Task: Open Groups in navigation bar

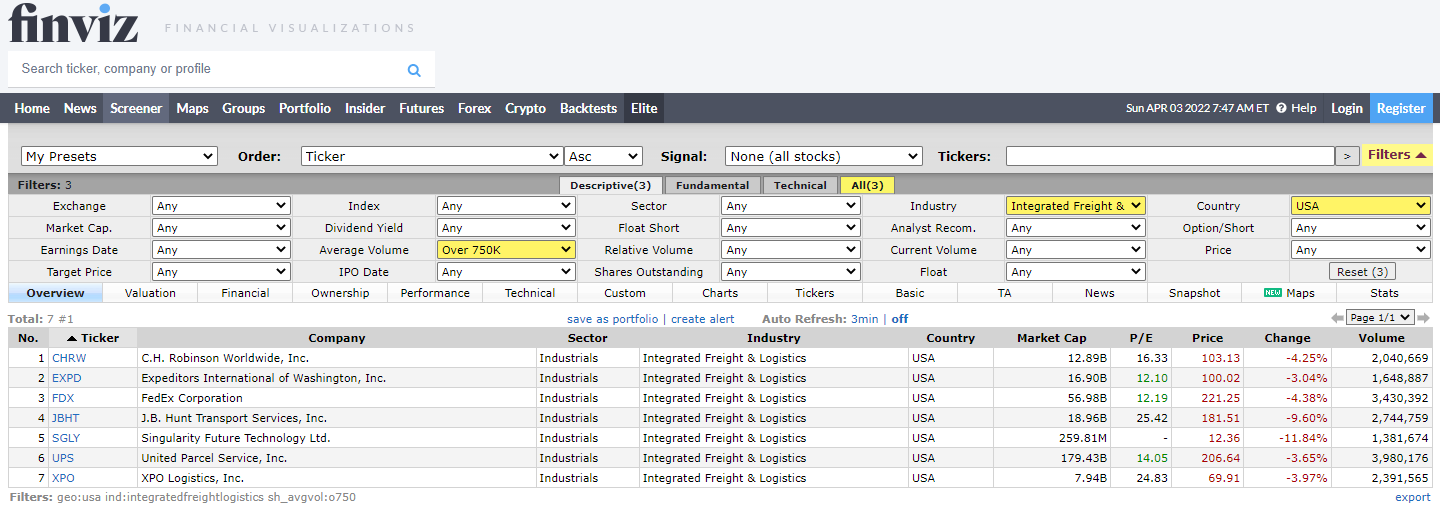Action: pos(243,108)
